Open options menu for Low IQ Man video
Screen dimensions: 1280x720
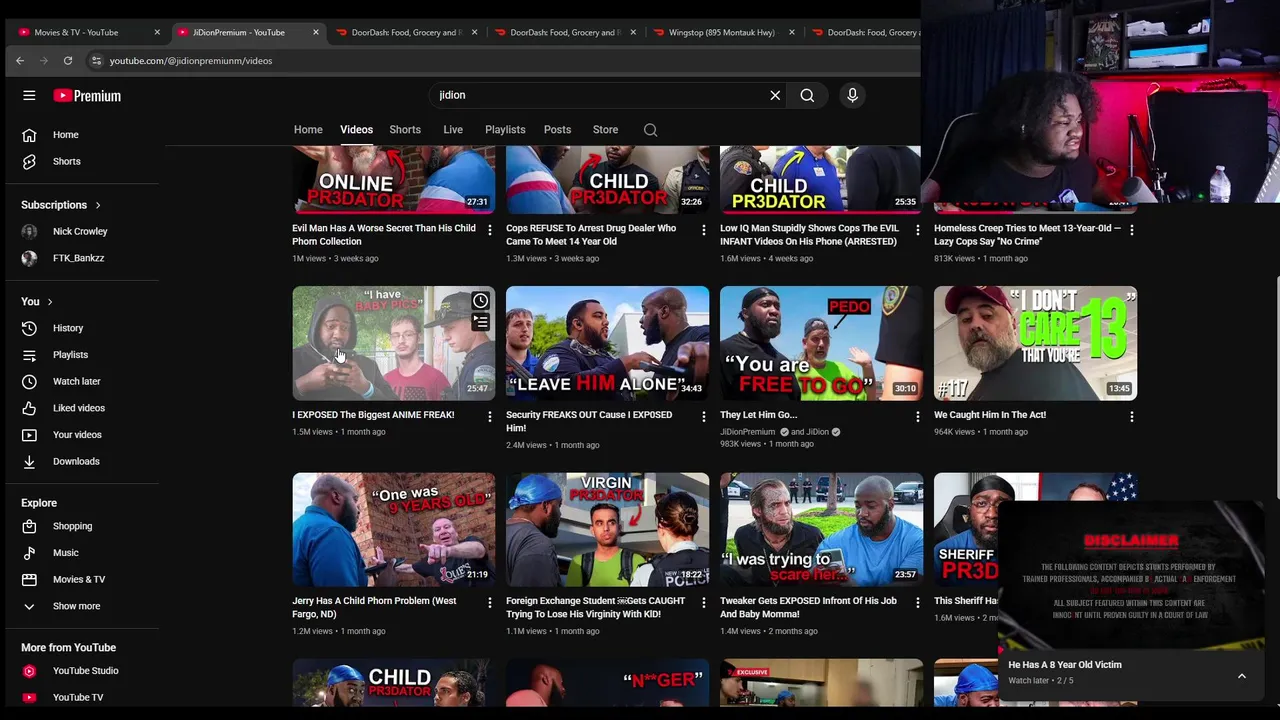917,230
